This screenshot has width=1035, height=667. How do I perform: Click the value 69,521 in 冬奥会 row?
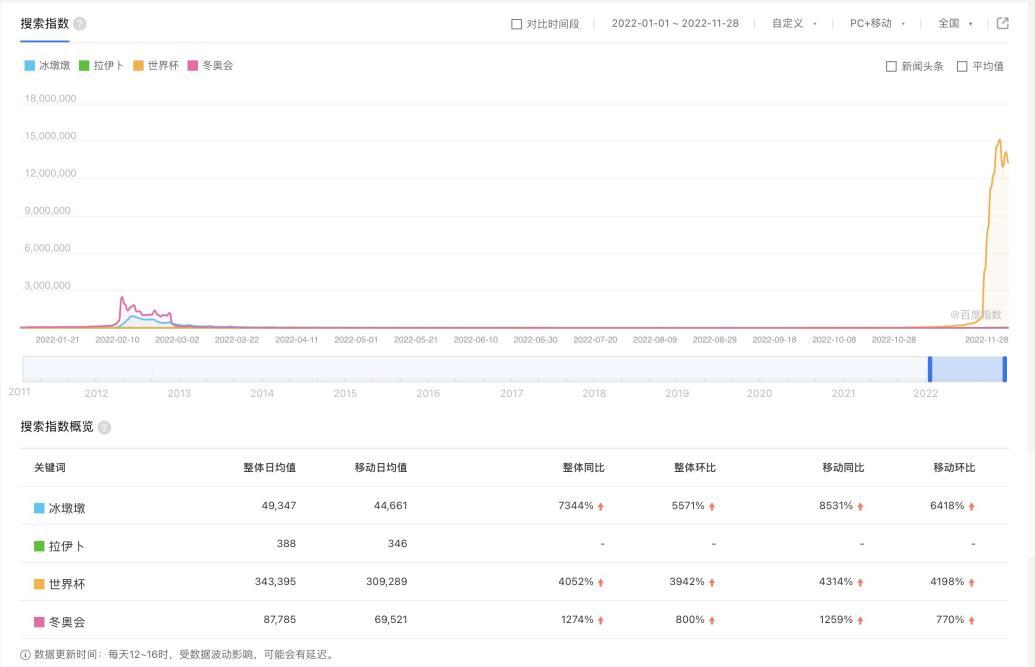[x=391, y=619]
